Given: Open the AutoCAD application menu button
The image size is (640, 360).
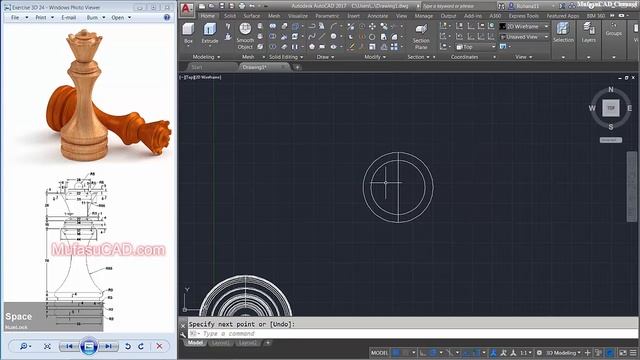Looking at the screenshot, I should (x=187, y=9).
